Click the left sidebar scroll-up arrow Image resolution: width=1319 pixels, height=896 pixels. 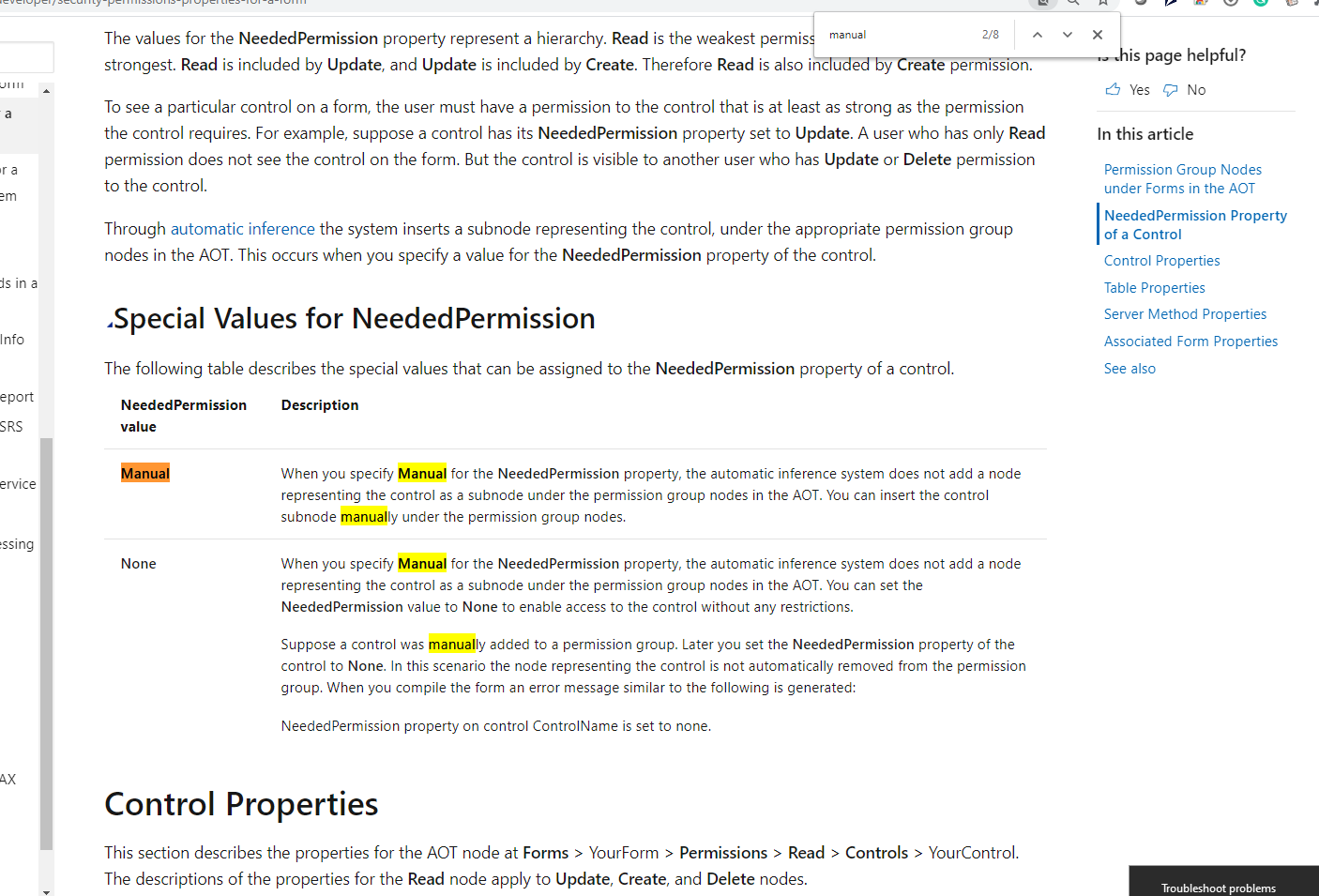coord(46,91)
